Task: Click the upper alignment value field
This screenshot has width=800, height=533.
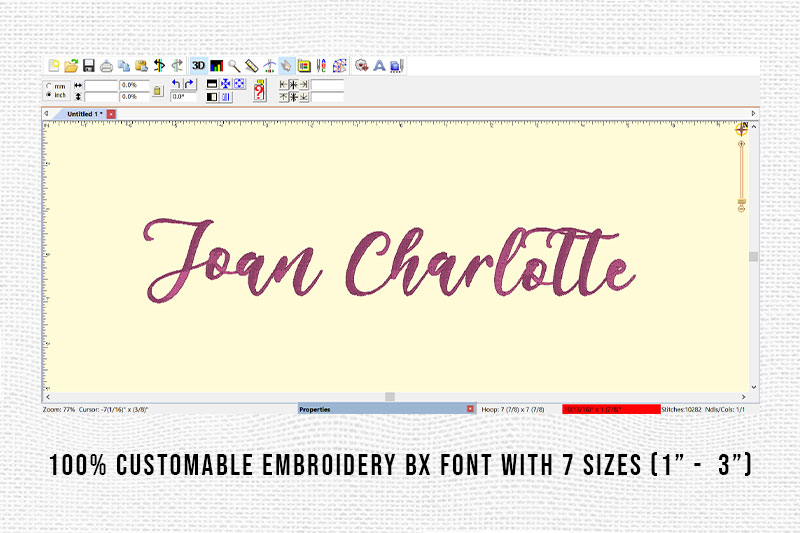Action: click(327, 85)
